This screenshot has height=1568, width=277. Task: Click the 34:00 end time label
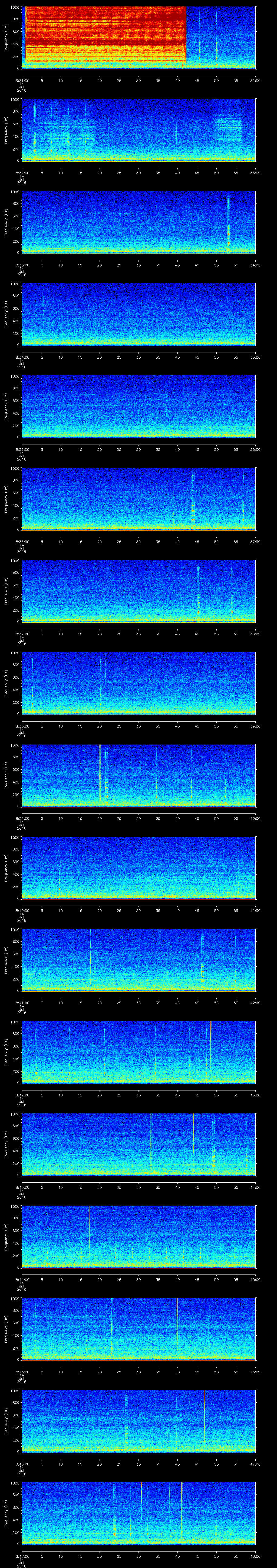coord(255,265)
